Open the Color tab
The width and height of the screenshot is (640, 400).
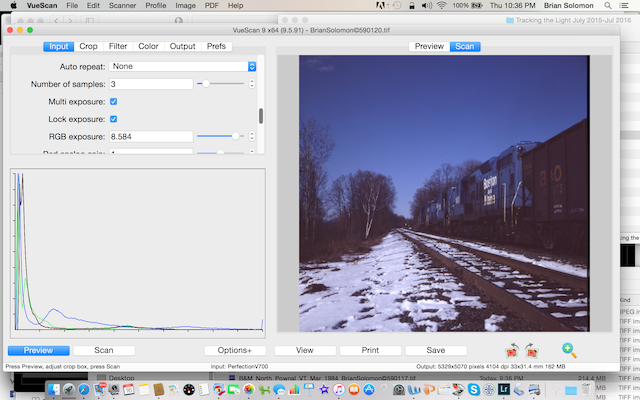pos(148,47)
